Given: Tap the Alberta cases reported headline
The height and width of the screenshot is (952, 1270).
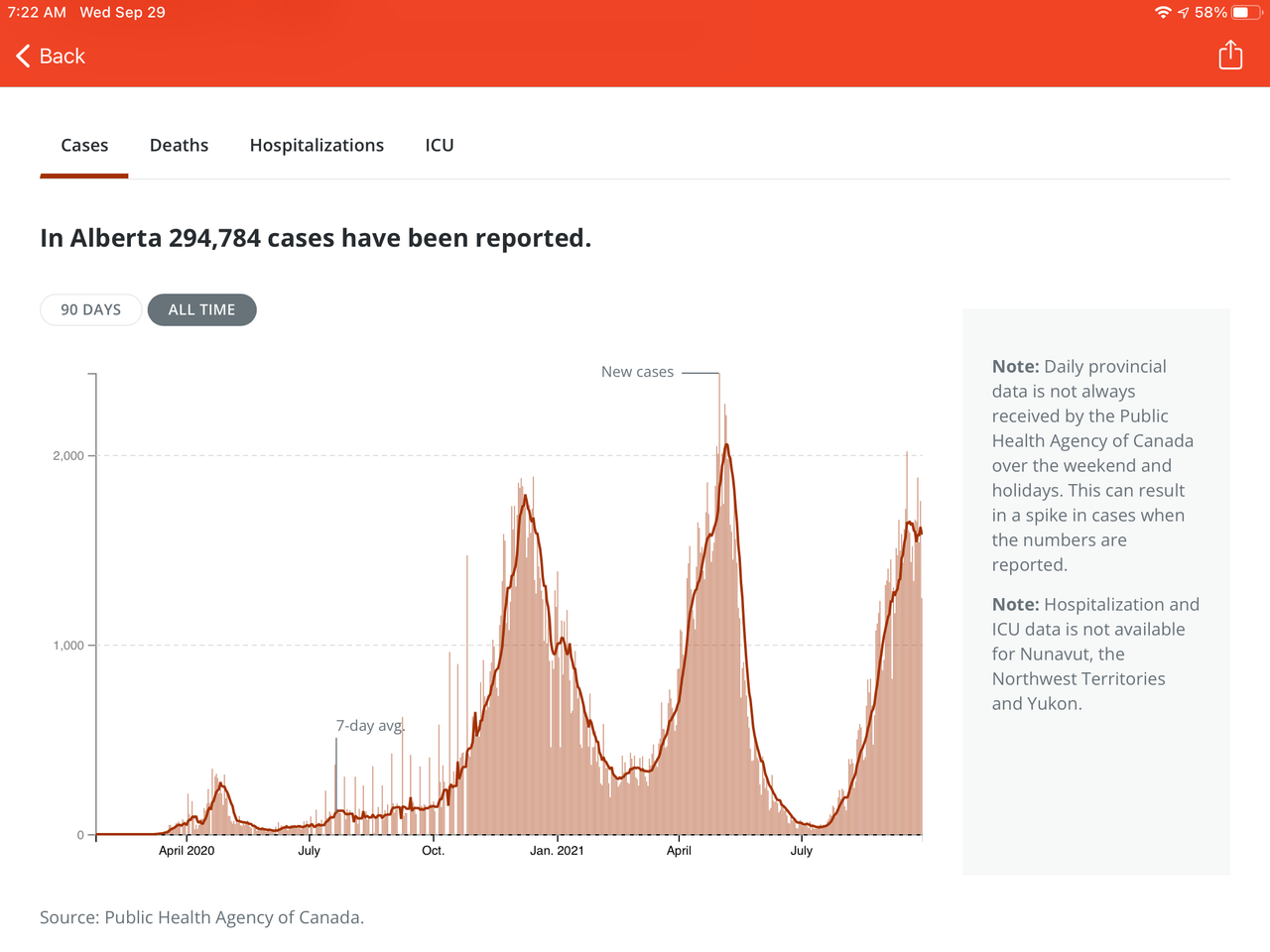Looking at the screenshot, I should (x=316, y=238).
